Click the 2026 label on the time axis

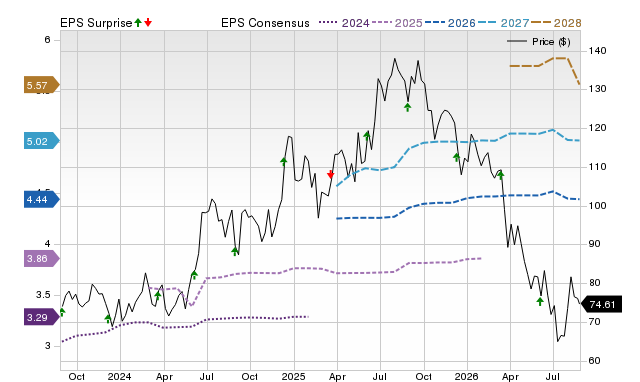[466, 376]
